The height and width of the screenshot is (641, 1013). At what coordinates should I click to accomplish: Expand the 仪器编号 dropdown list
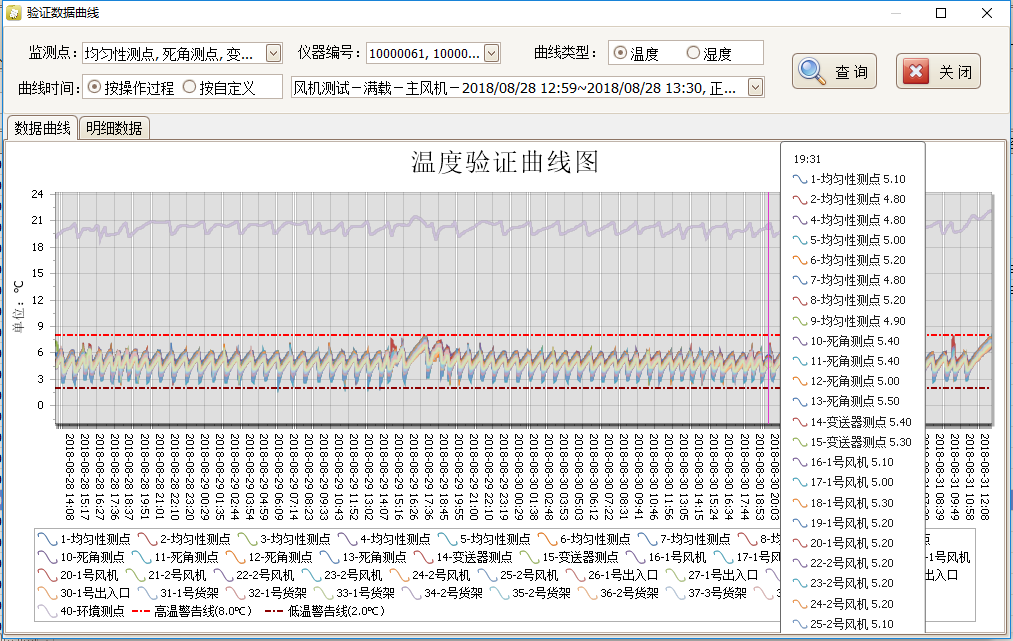pyautogui.click(x=492, y=53)
